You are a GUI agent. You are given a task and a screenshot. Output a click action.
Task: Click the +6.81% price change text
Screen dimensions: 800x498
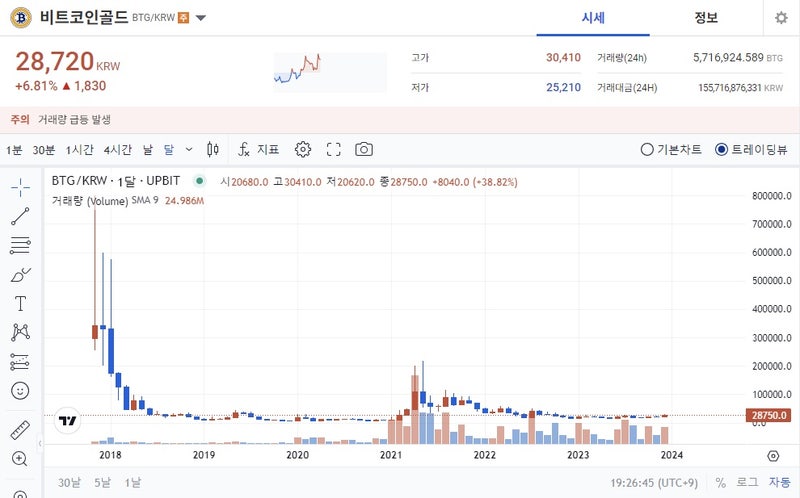(36, 86)
